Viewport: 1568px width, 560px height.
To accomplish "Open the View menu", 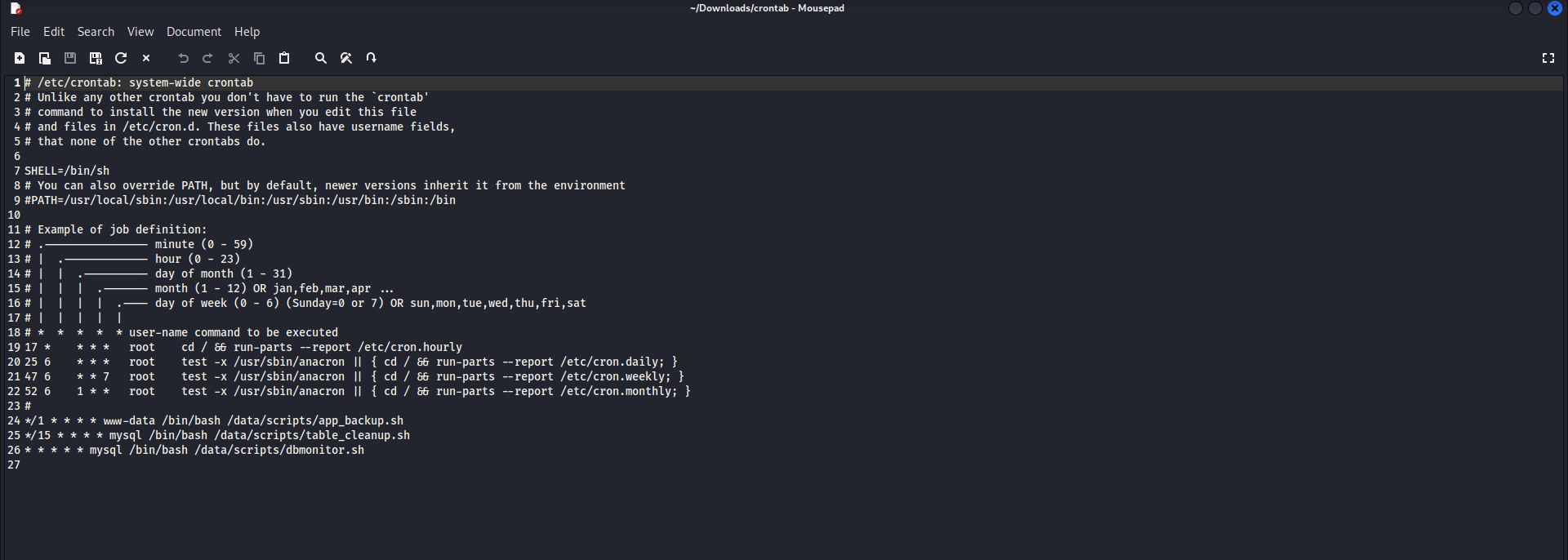I will 140,32.
